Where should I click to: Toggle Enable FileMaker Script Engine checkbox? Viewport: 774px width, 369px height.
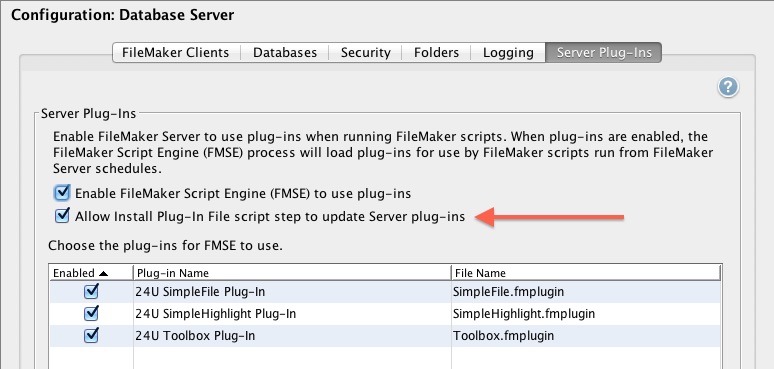pyautogui.click(x=62, y=193)
